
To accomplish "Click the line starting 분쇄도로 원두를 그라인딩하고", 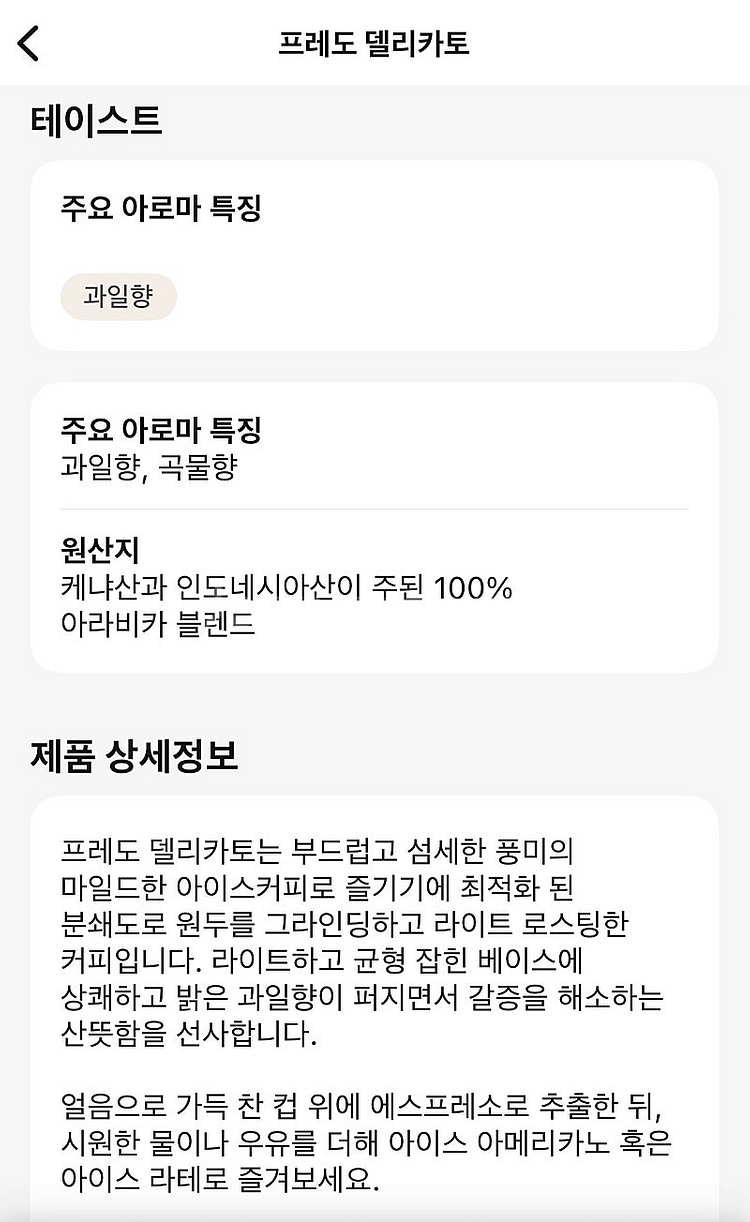I will coord(343,924).
